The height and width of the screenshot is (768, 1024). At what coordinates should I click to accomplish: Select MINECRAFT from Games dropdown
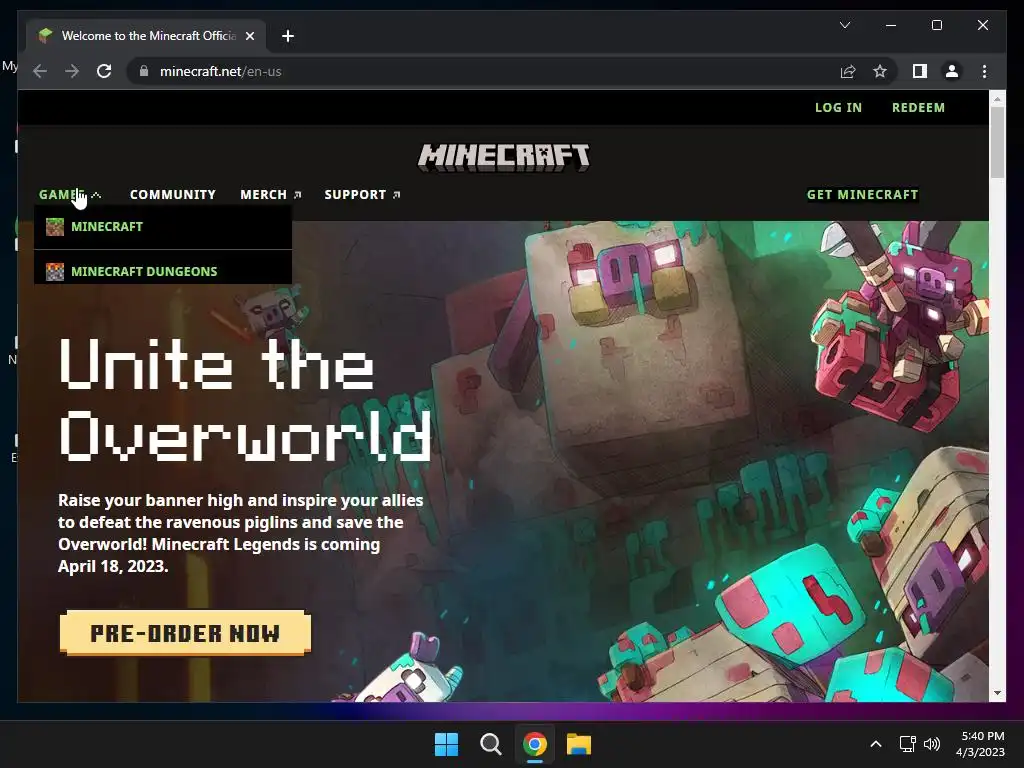[x=163, y=227]
